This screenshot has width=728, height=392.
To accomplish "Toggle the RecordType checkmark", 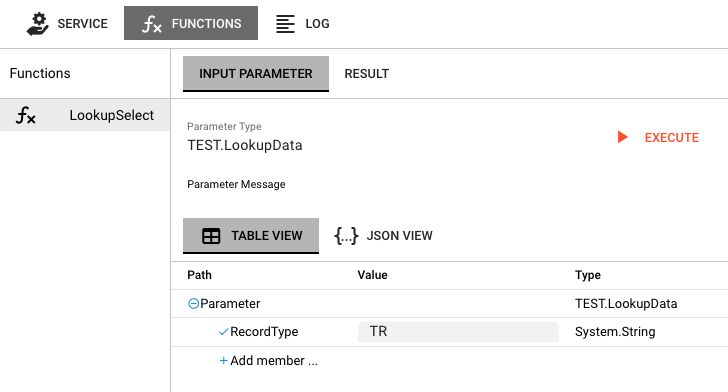I will click(x=223, y=332).
